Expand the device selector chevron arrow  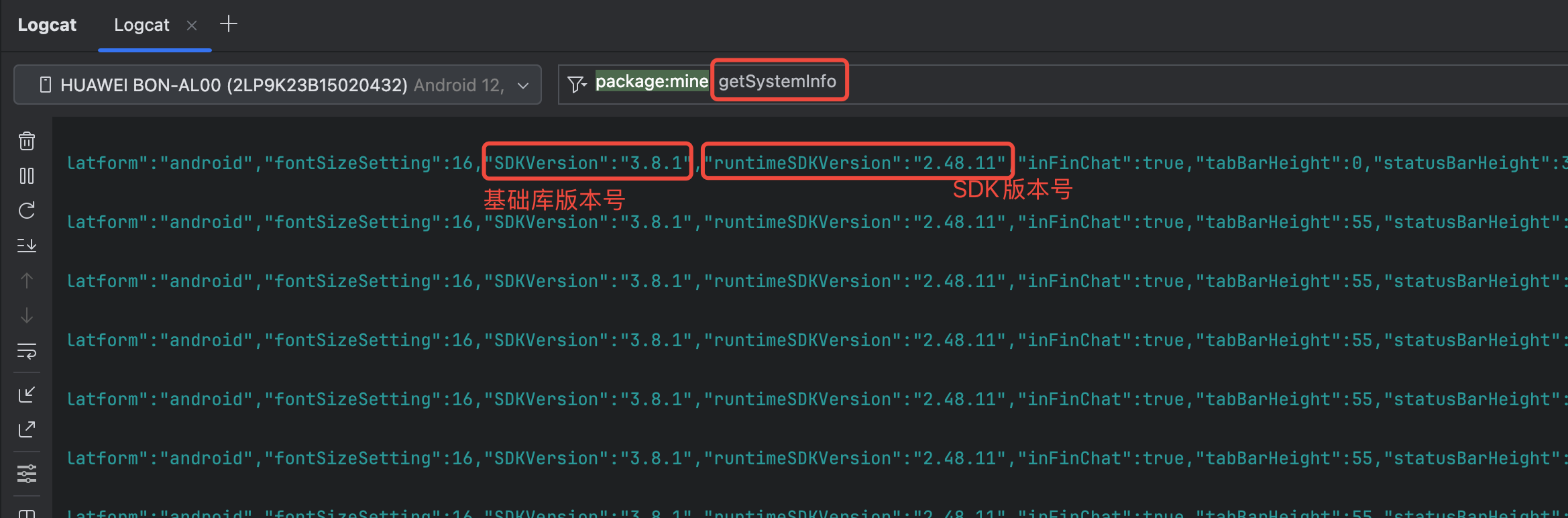pyautogui.click(x=524, y=86)
